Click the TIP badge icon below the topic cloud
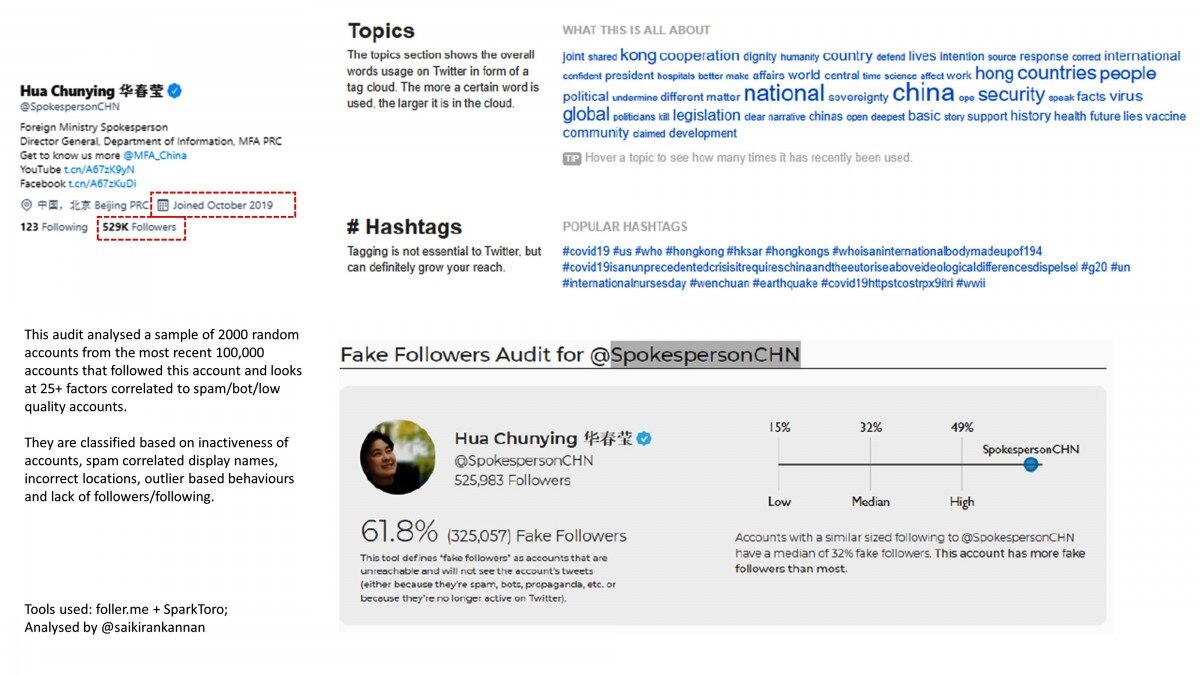The height and width of the screenshot is (675, 1200). coord(572,158)
